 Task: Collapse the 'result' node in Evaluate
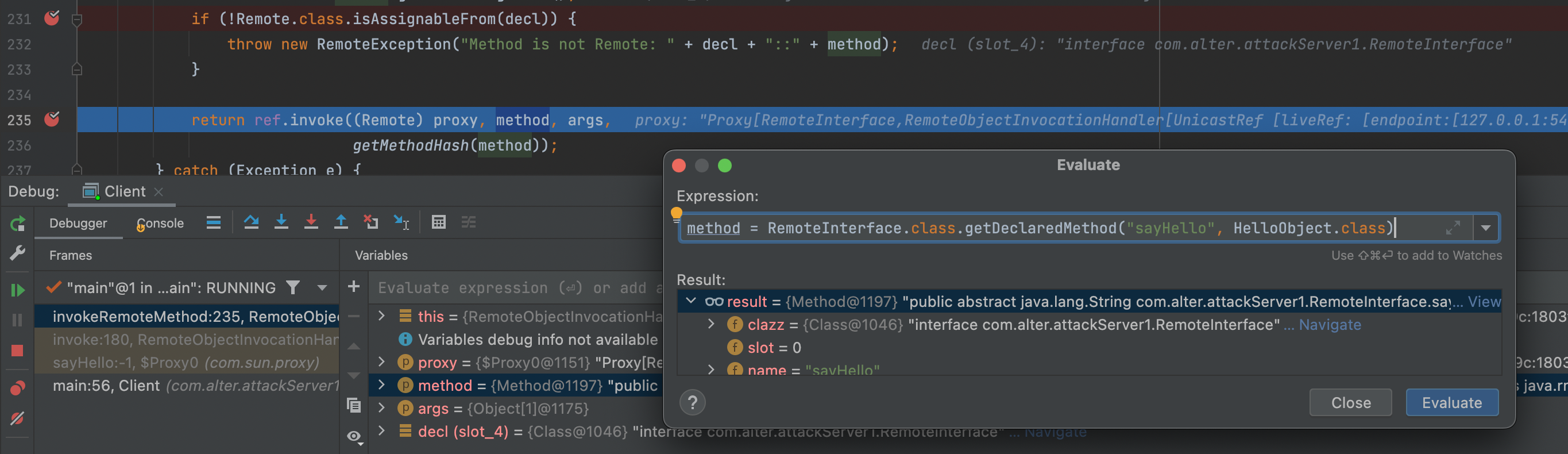pos(691,301)
